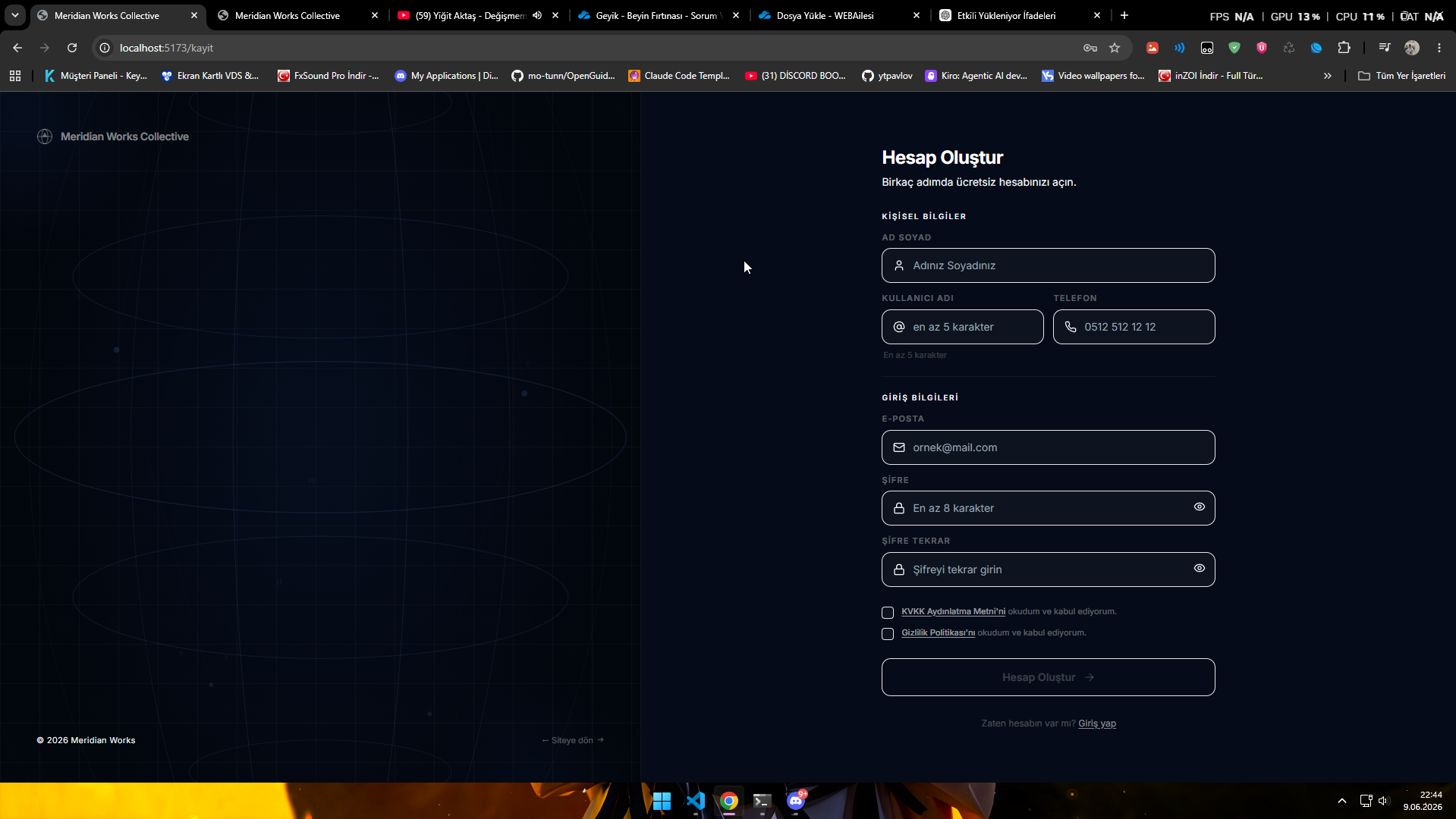Open the Gizlilik Politikası'nı link
This screenshot has width=1456, height=819.
938,632
